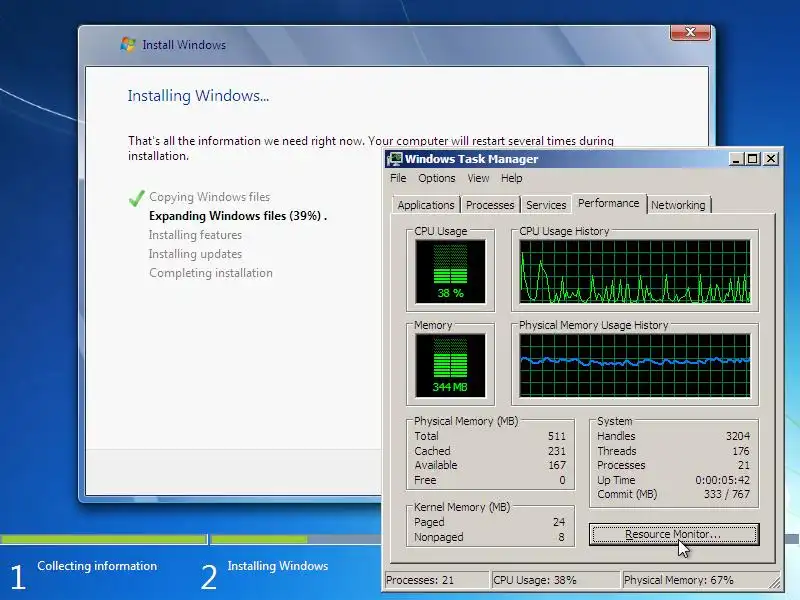Click the Windows logo in Install Windows title
This screenshot has height=600, width=800.
[x=128, y=44]
